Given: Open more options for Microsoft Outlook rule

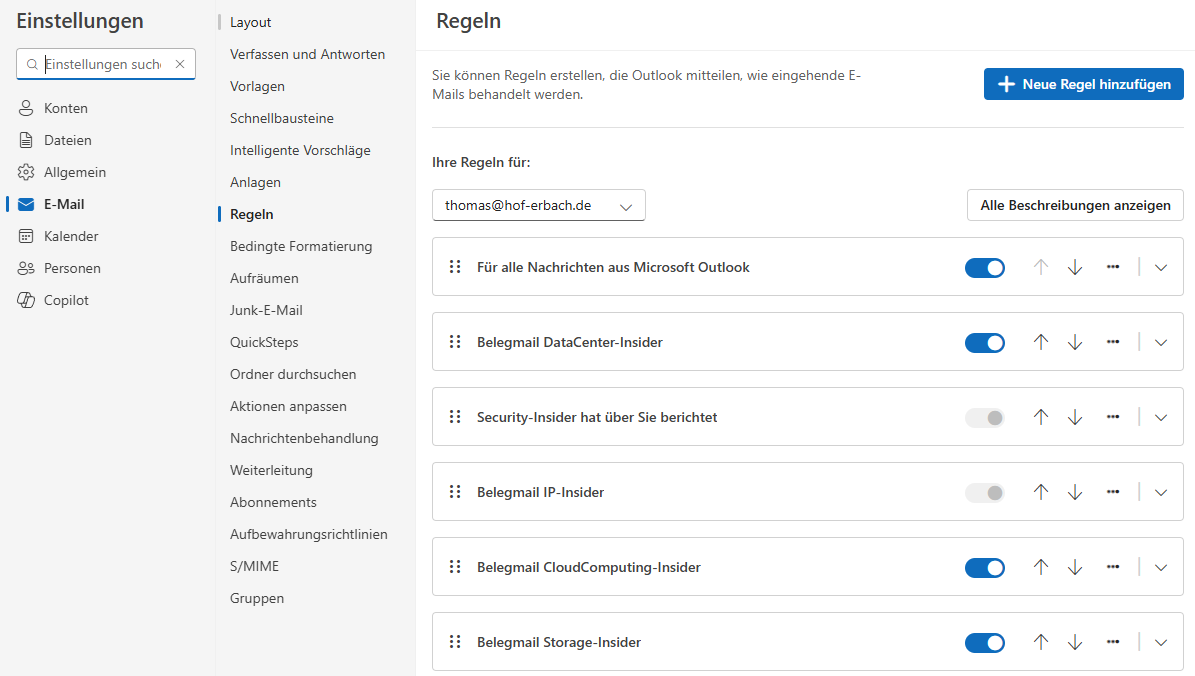Looking at the screenshot, I should (1112, 267).
